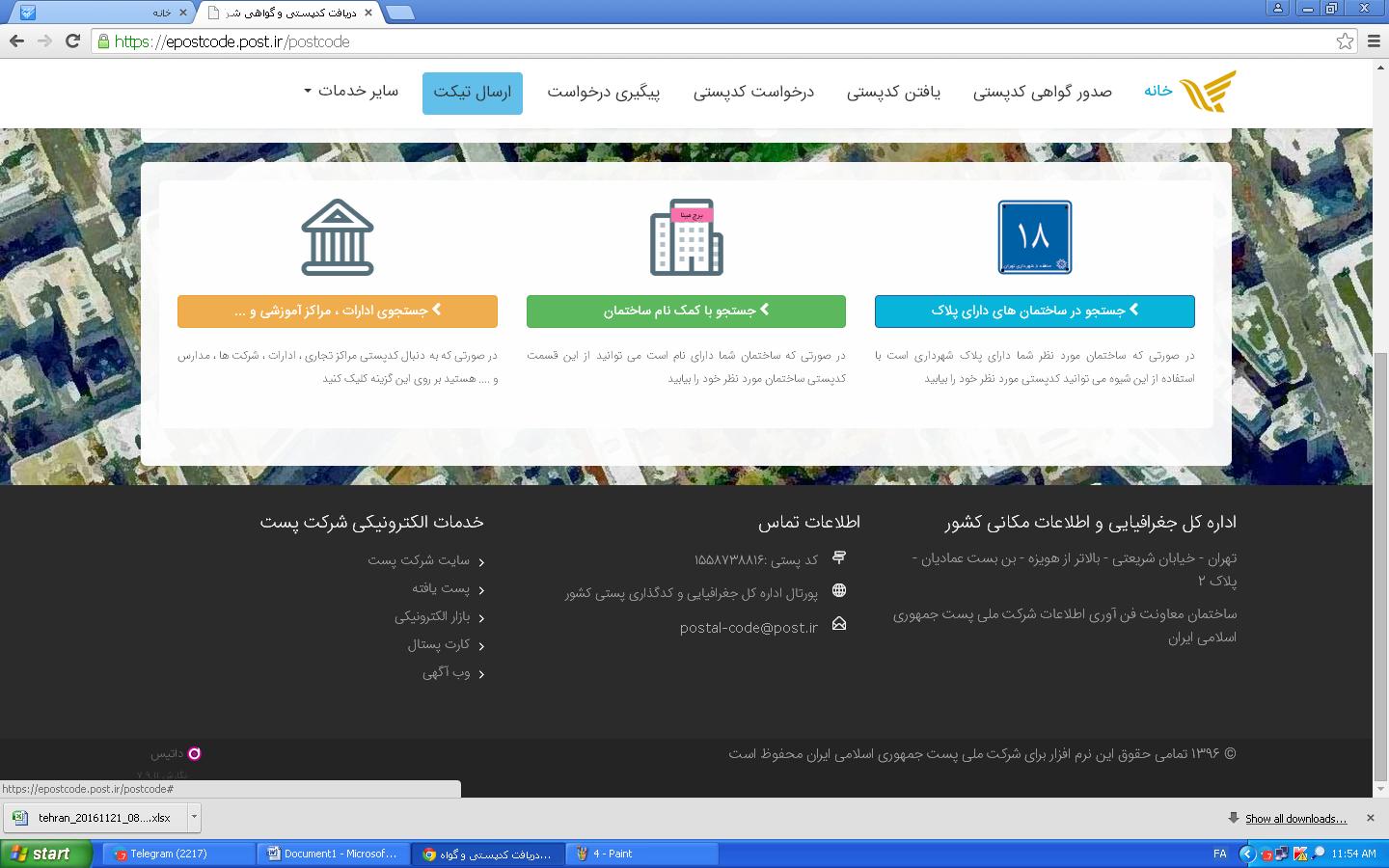This screenshot has height=868, width=1389.
Task: Switch to Telegram taskbar window
Action: 179,854
